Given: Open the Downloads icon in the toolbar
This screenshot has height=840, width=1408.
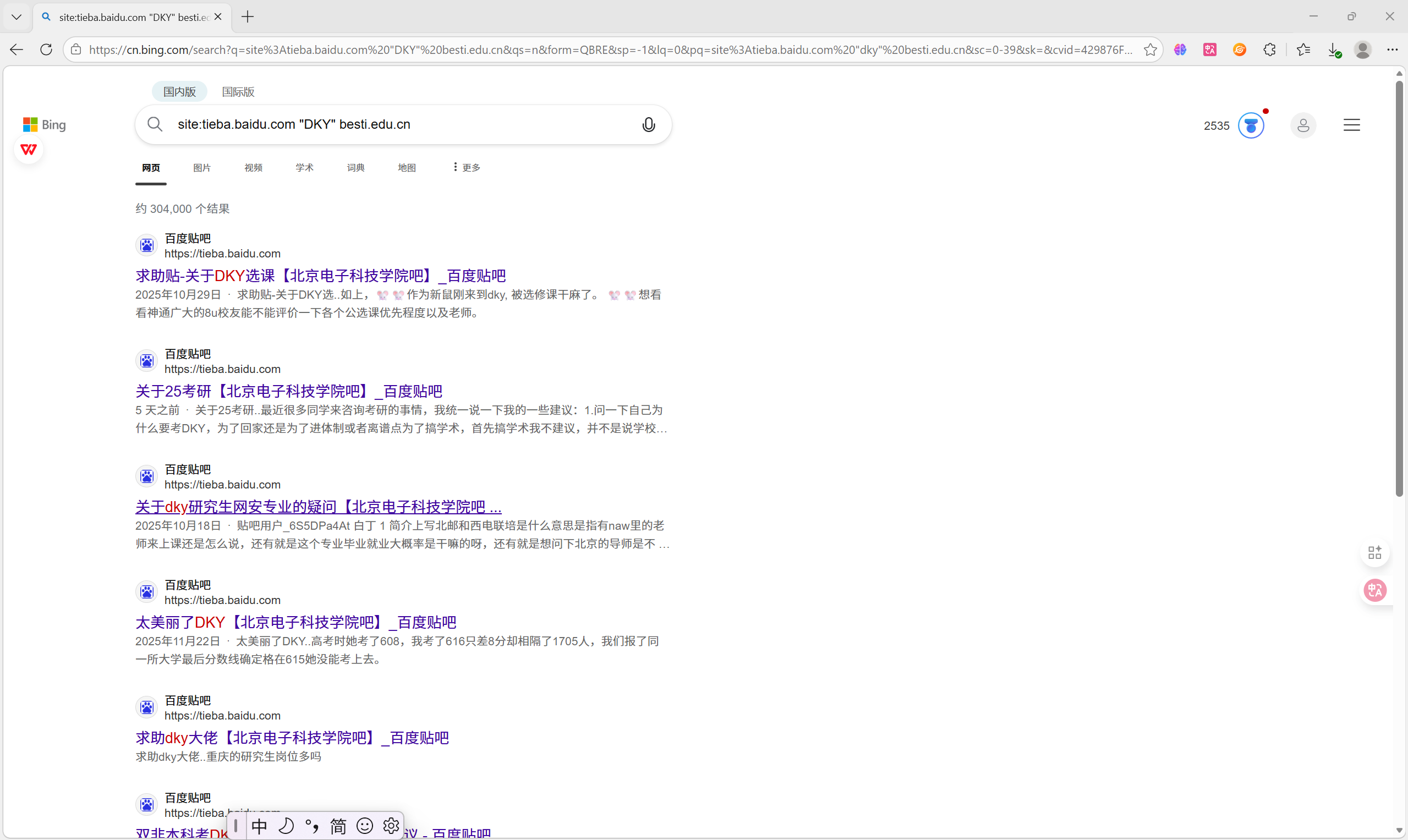Looking at the screenshot, I should coord(1334,50).
